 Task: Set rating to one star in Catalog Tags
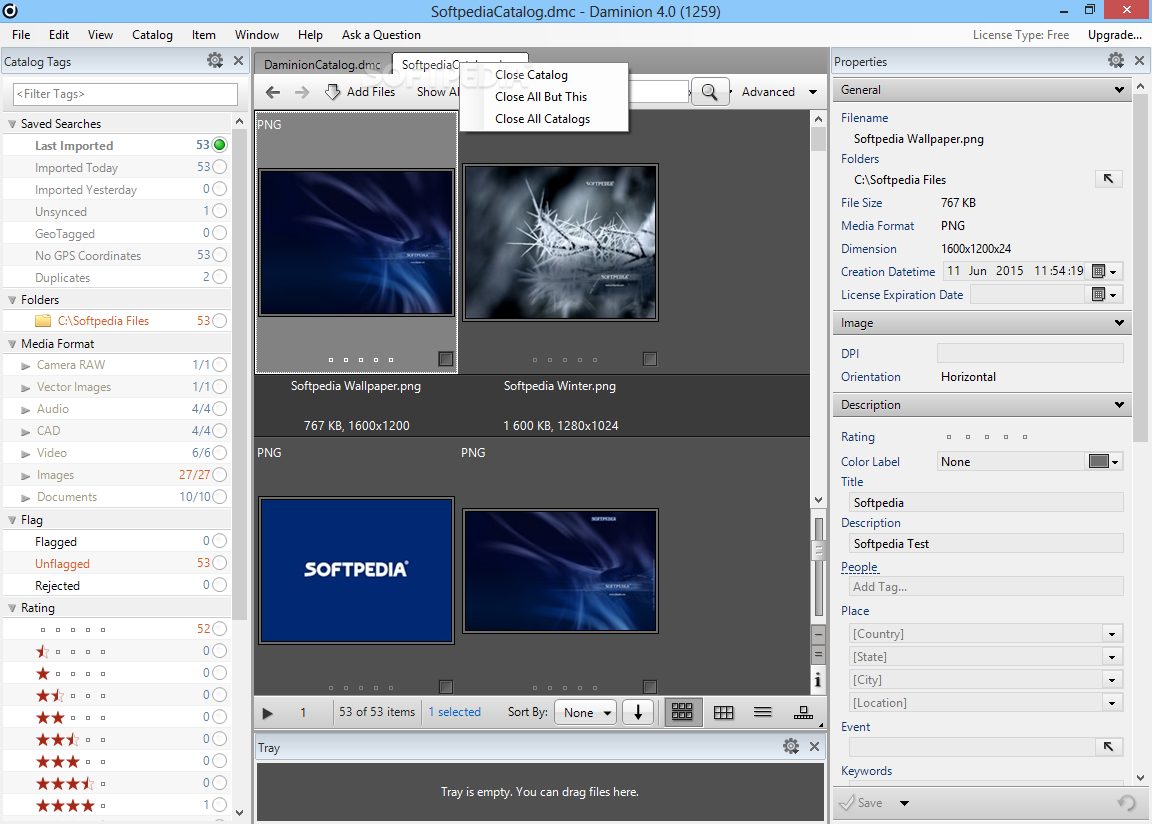pos(43,673)
